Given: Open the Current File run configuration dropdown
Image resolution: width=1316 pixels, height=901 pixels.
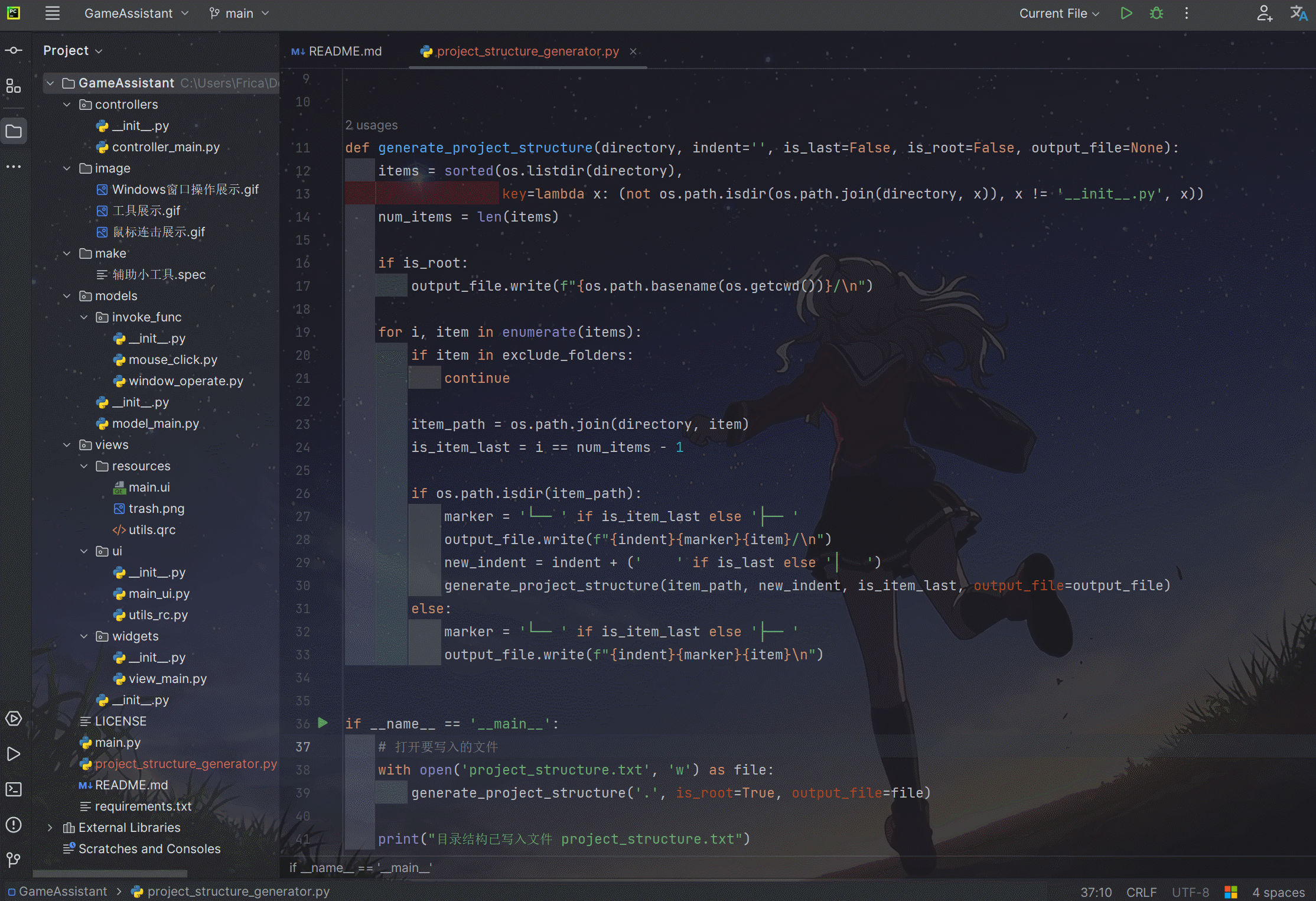Looking at the screenshot, I should pyautogui.click(x=1058, y=13).
